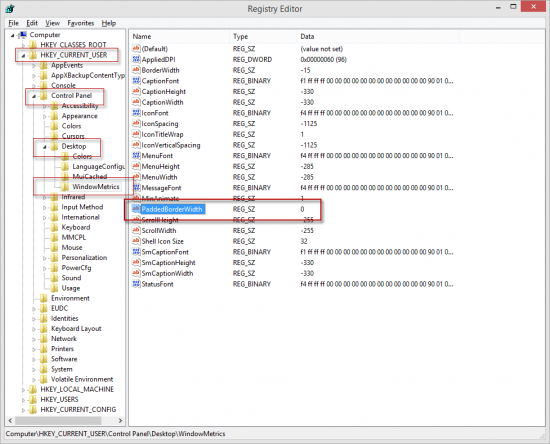
Task: Expand the HKEY_USERS key
Action: tap(23, 400)
